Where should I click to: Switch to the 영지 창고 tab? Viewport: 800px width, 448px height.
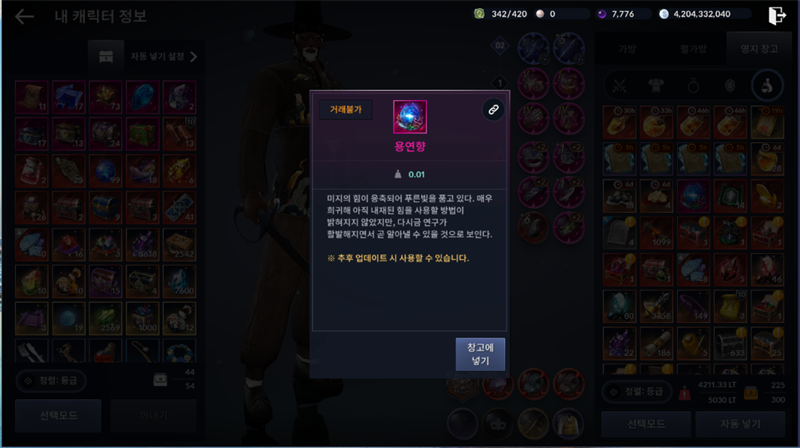click(759, 49)
